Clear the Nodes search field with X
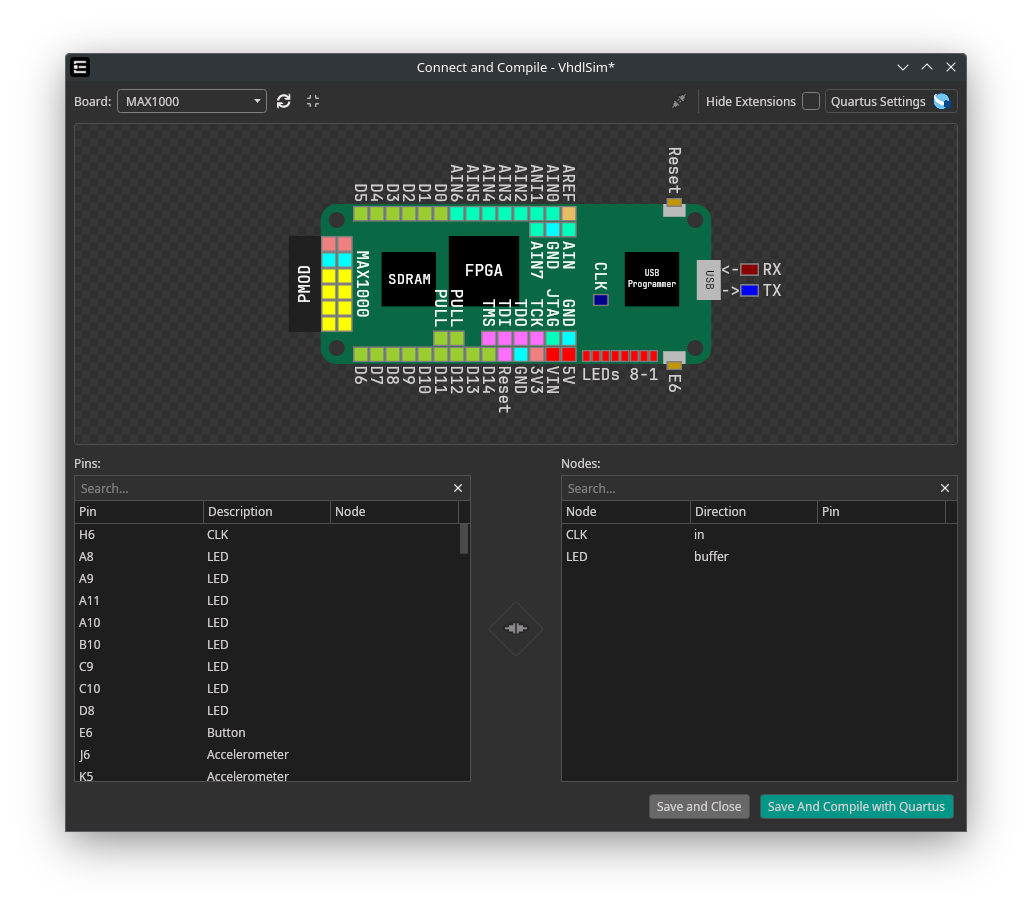This screenshot has height=910, width=1033. [945, 488]
